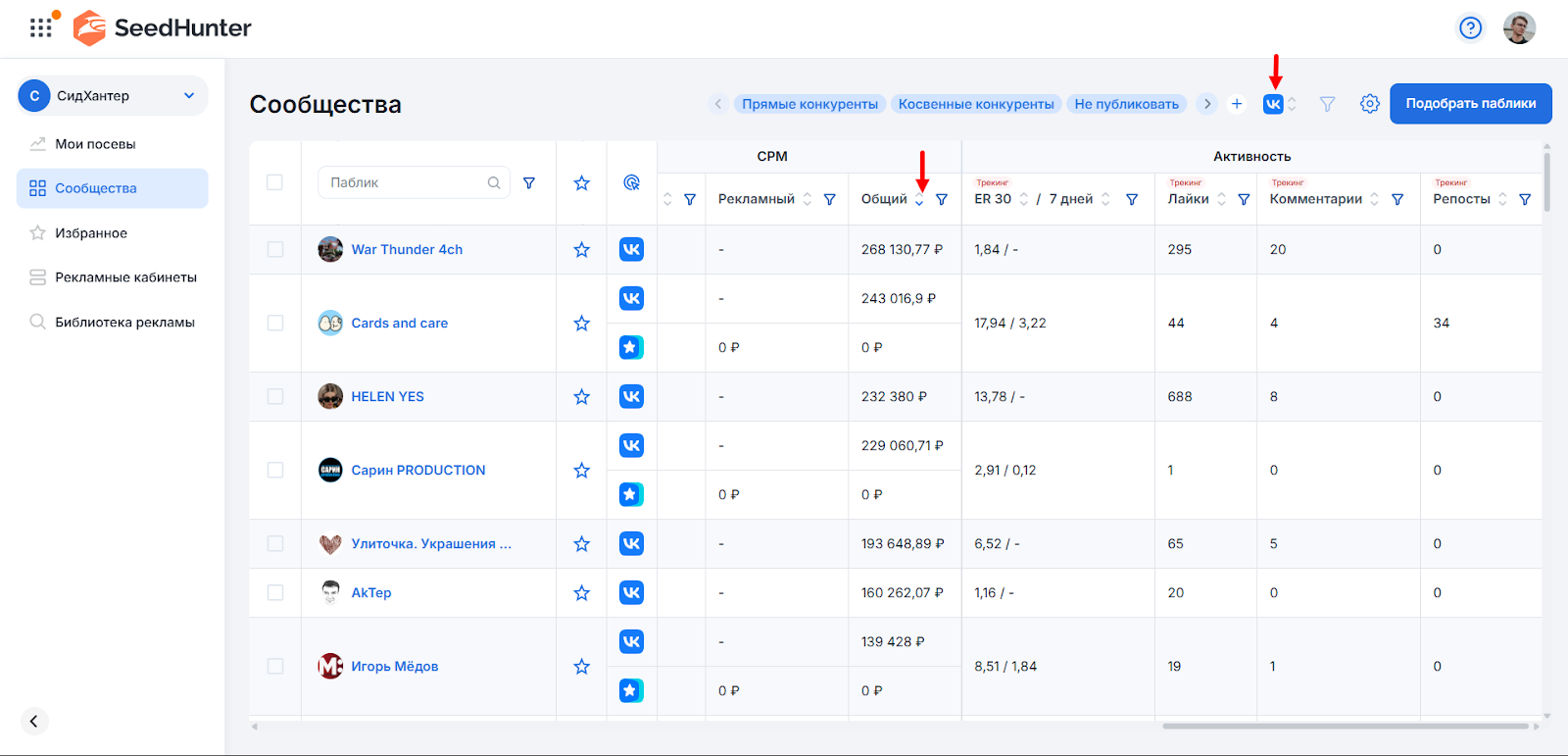The height and width of the screenshot is (756, 1568).
Task: Click the help question mark icon
Action: click(x=1470, y=27)
